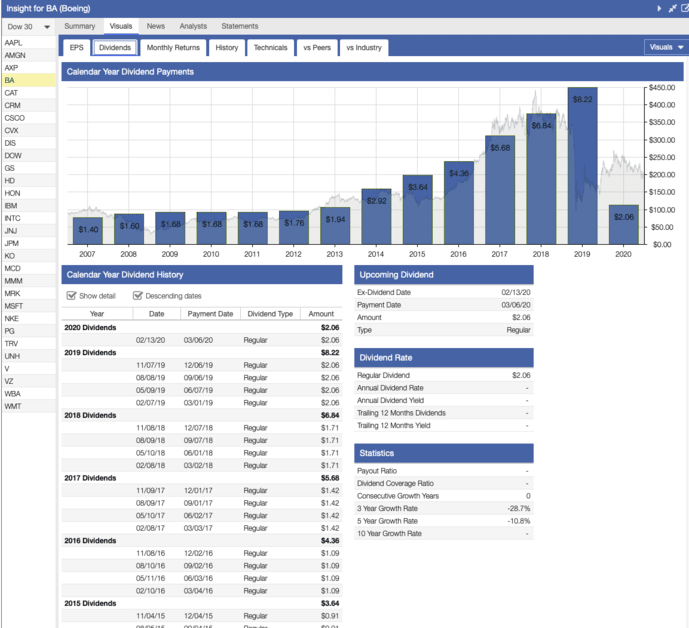Select MSFT in the ticker list
This screenshot has width=689, height=628.
coord(29,306)
